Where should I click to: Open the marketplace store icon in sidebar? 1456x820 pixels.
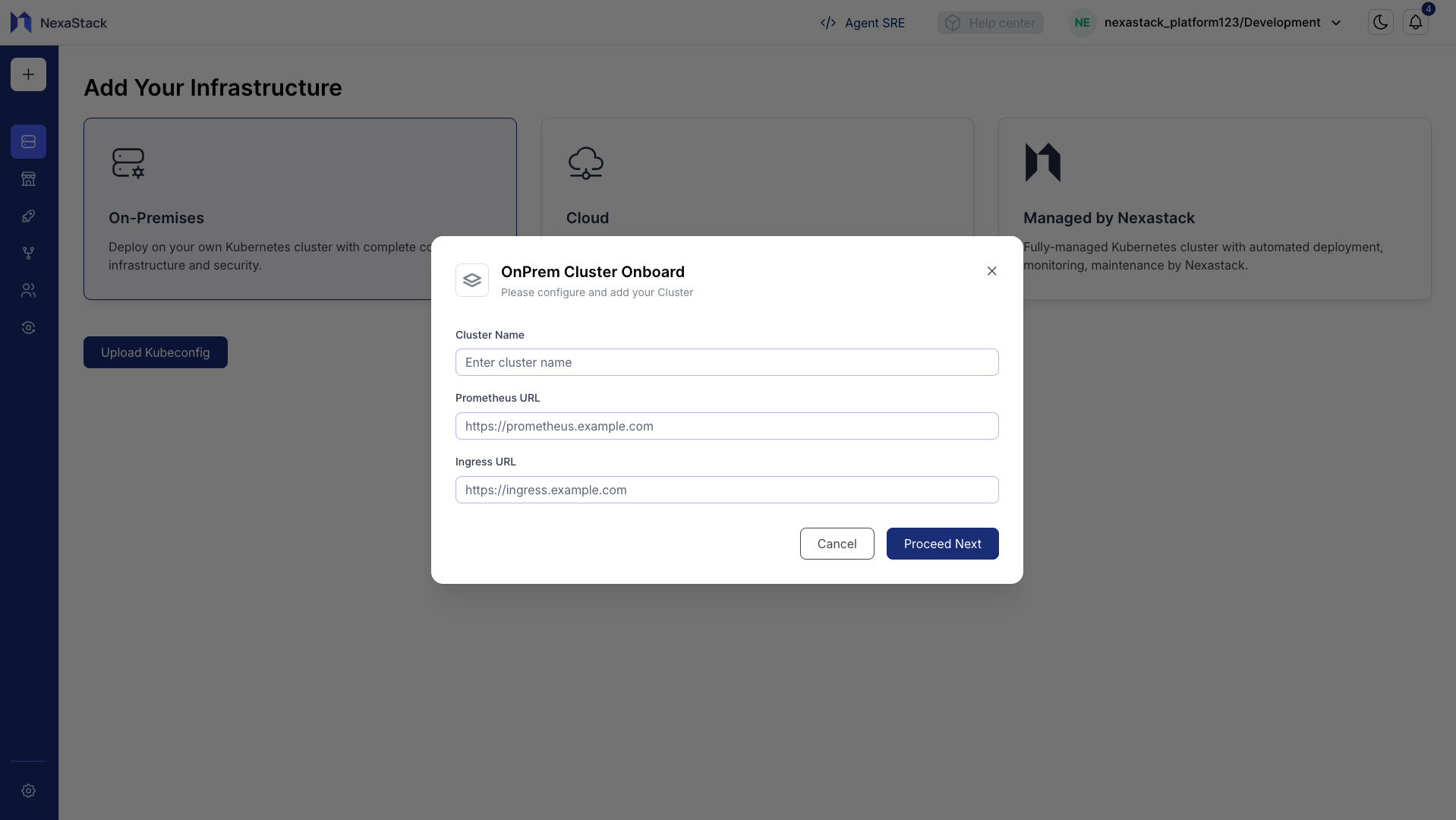pyautogui.click(x=28, y=178)
